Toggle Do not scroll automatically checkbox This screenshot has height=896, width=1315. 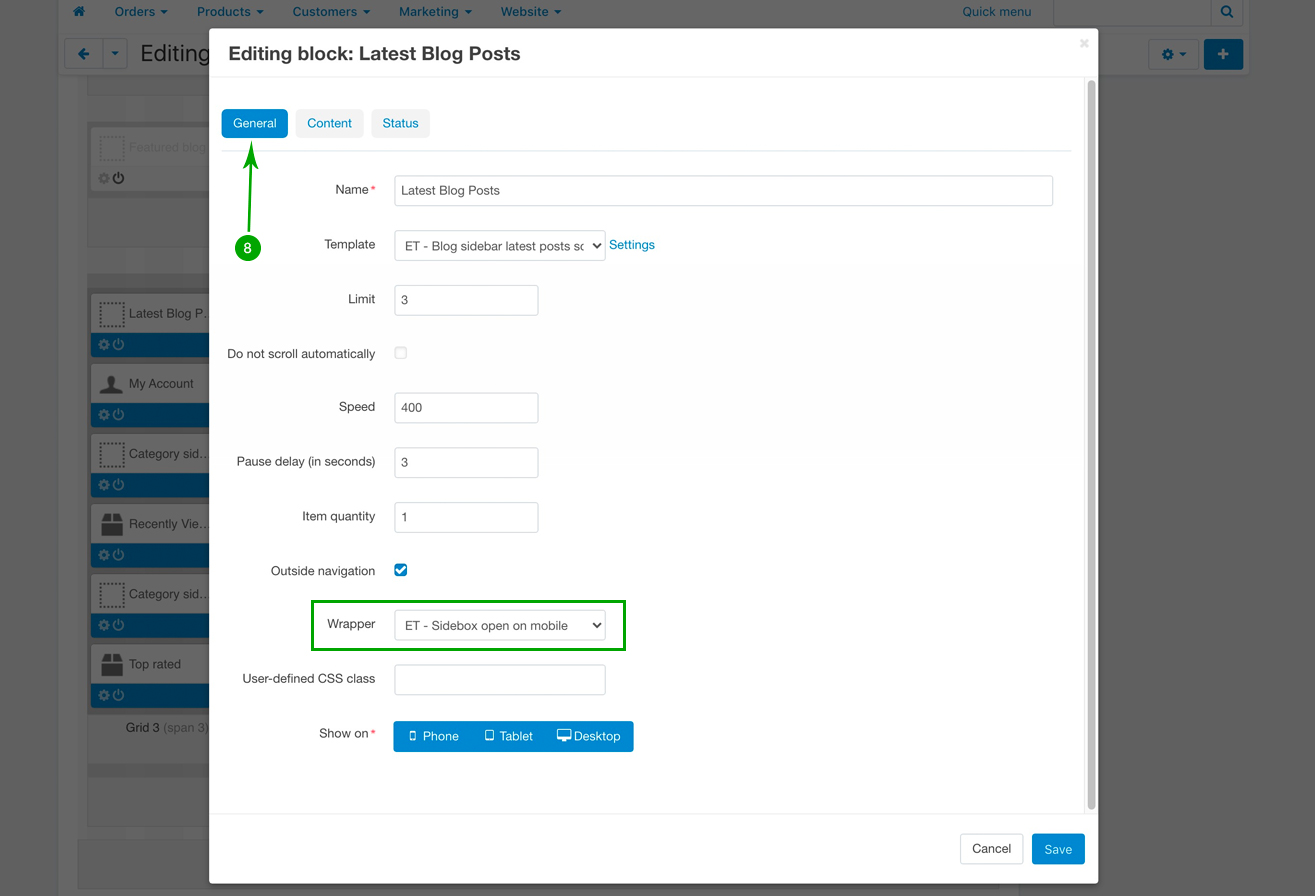(x=401, y=353)
